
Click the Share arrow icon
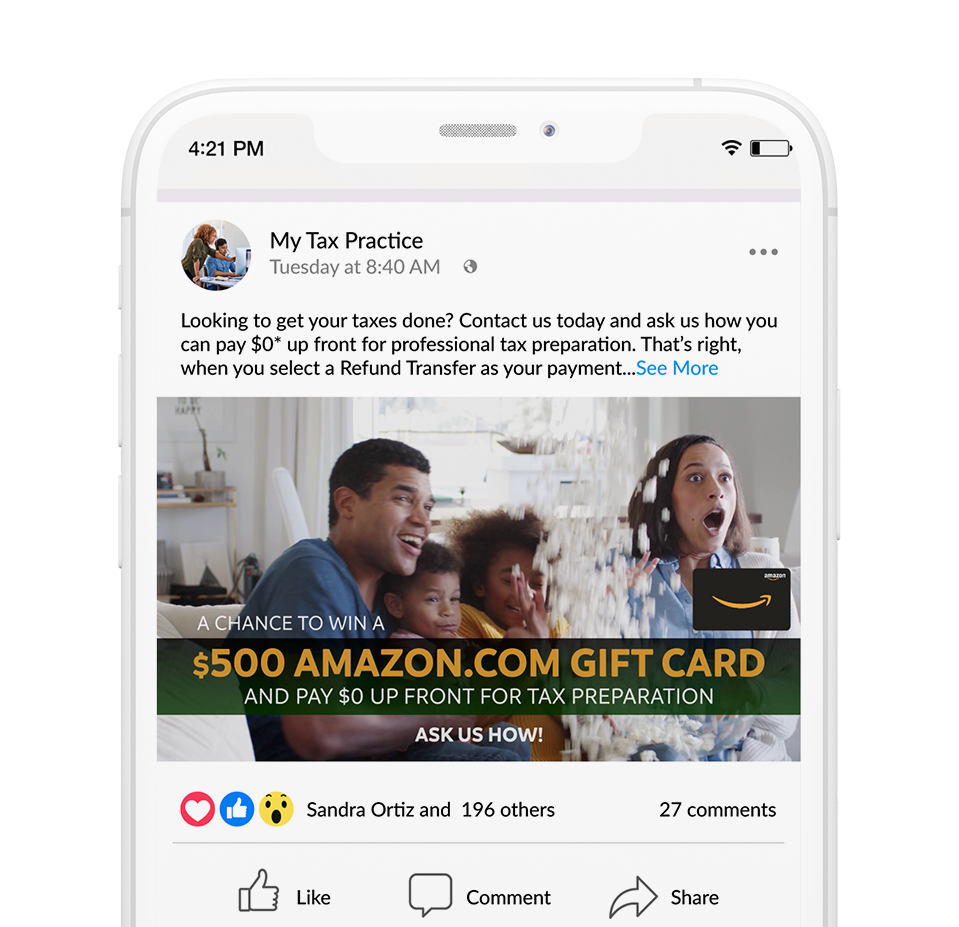tap(633, 896)
